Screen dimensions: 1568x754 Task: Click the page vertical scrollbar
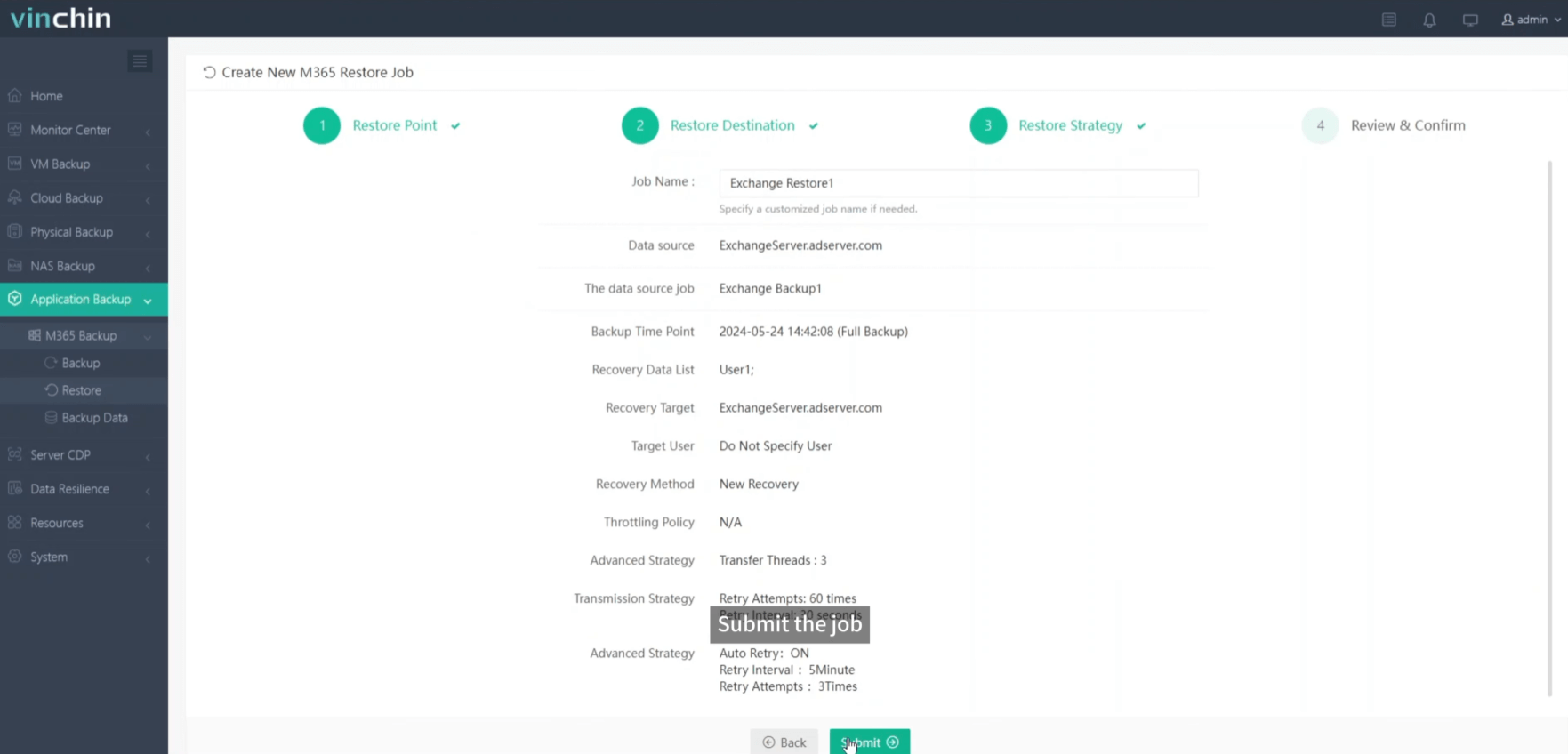(1549, 427)
